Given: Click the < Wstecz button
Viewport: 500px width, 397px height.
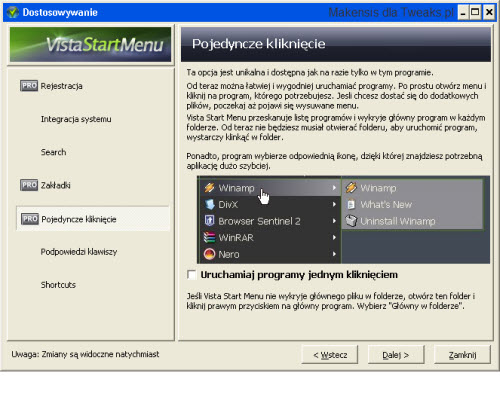Looking at the screenshot, I should pos(330,355).
